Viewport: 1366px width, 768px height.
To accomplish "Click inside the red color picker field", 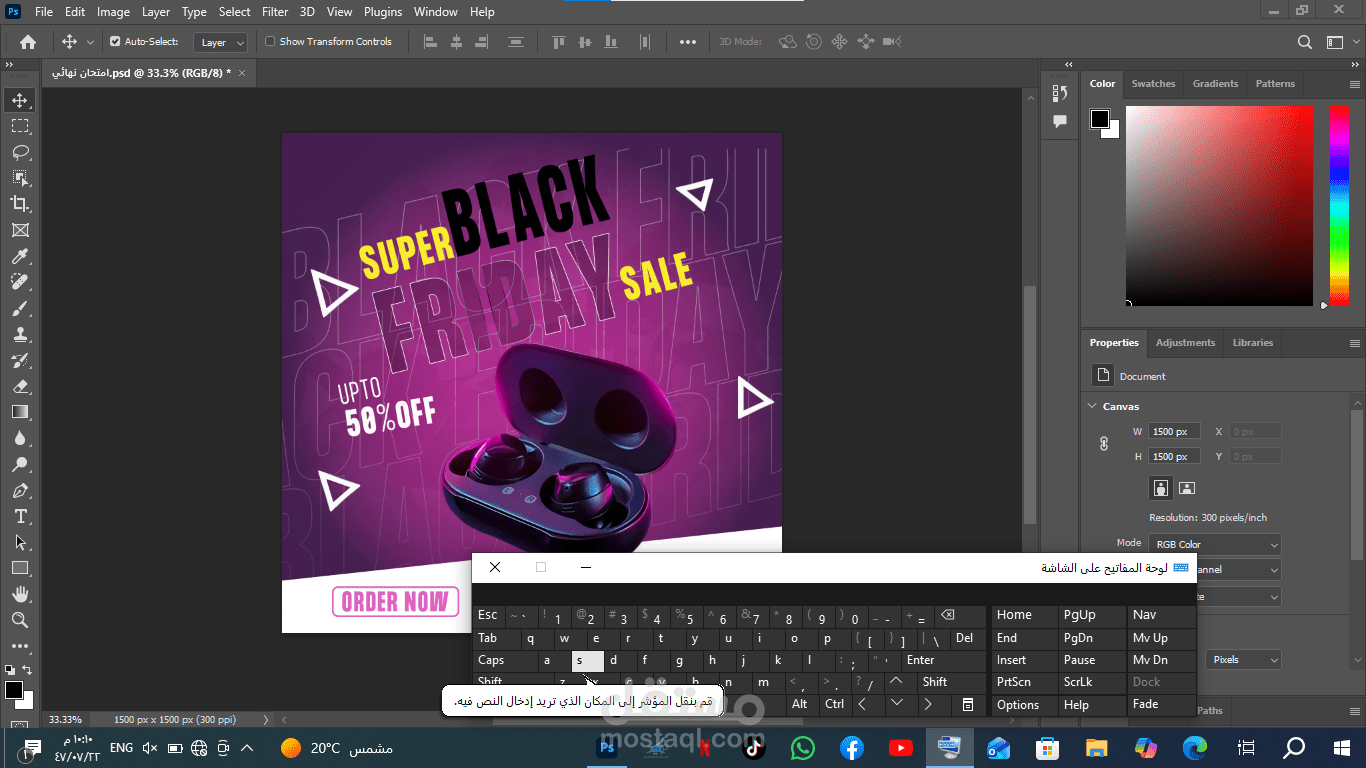I will tap(1219, 205).
